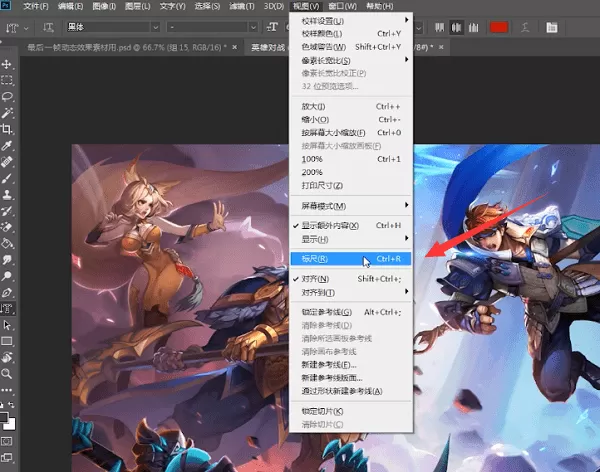Open the 滤镜(T) menu
The width and height of the screenshot is (600, 472).
(x=241, y=6)
